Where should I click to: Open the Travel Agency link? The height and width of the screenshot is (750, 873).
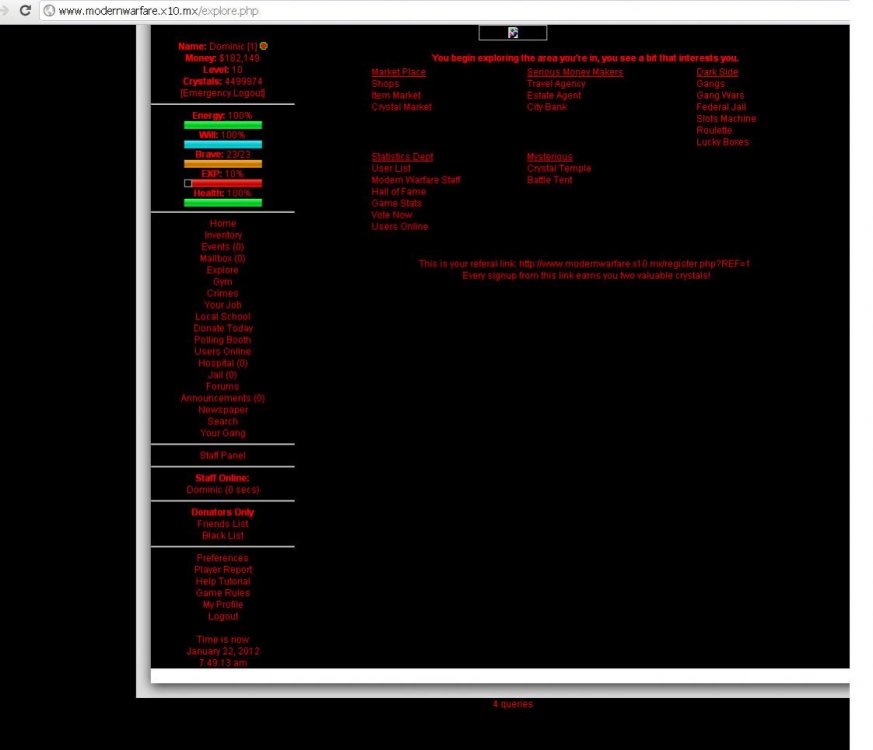click(556, 84)
